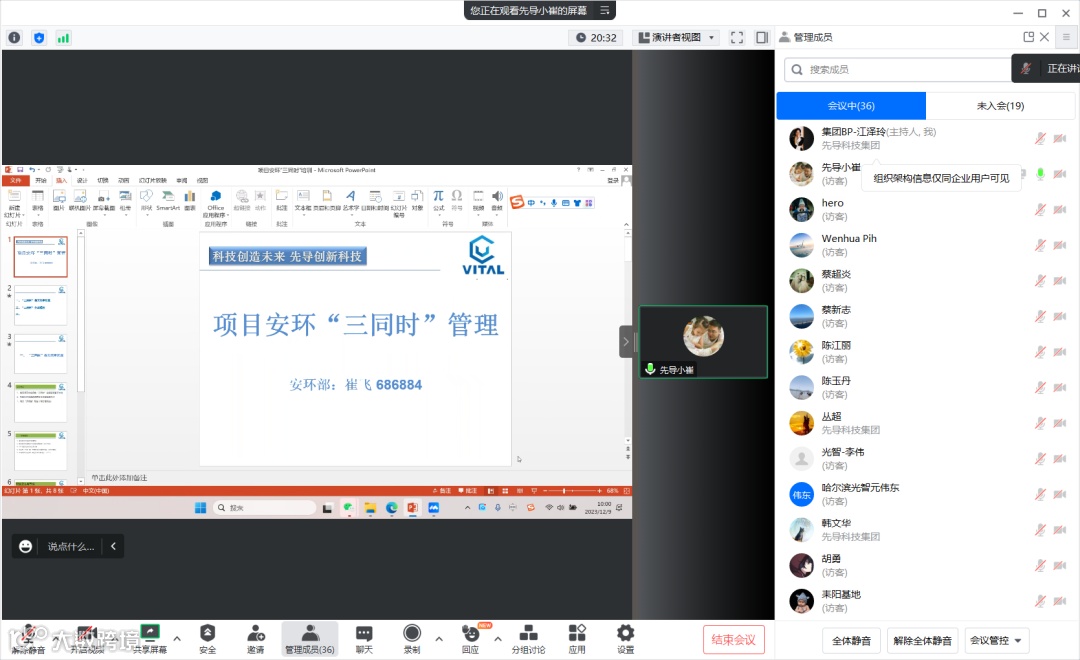Click 邀请 to invite participants
Viewport: 1080px width, 660px height.
point(256,639)
